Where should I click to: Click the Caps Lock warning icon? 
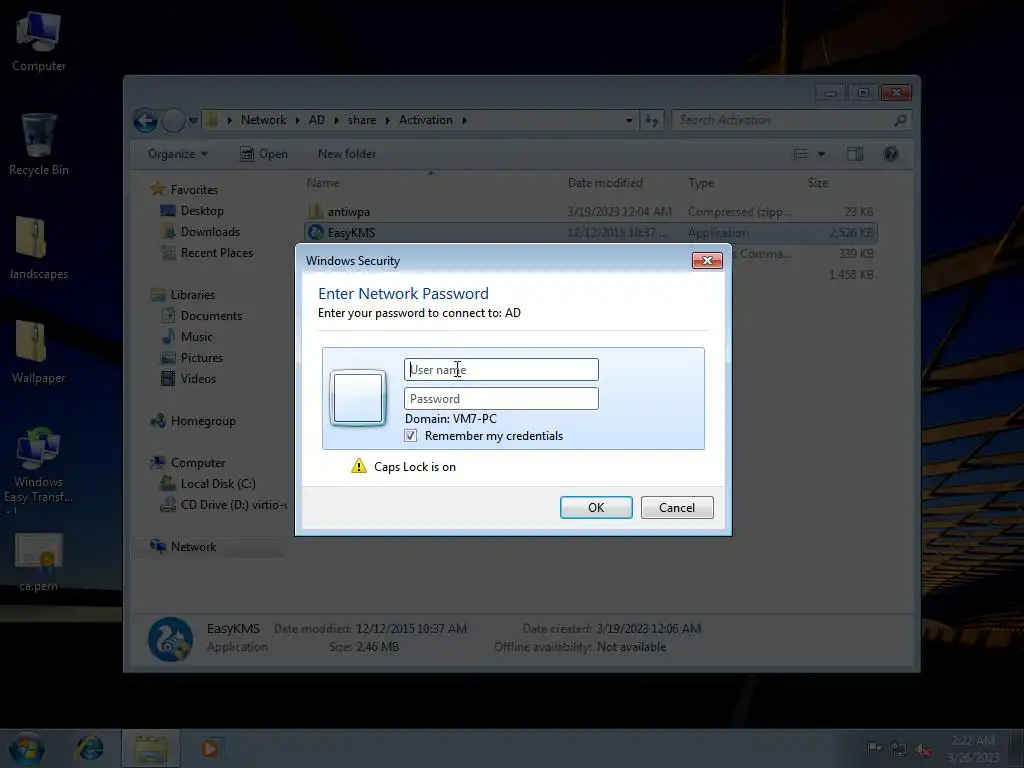click(359, 466)
